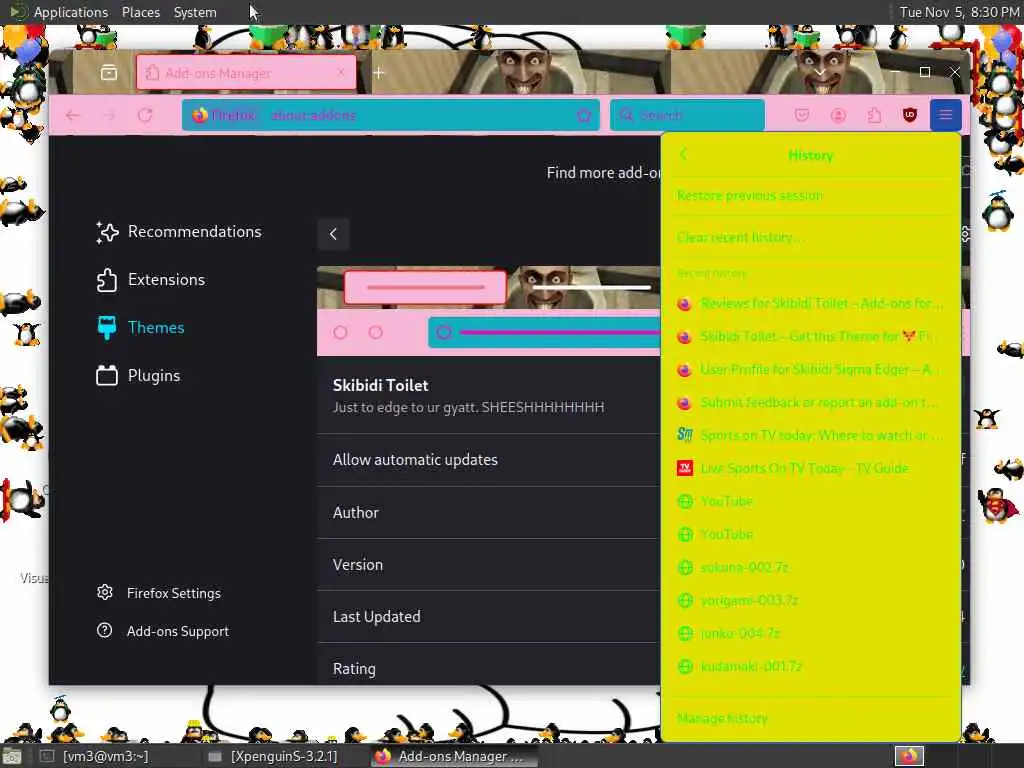The image size is (1024, 768).
Task: Switch to Extensions category
Action: (152, 280)
